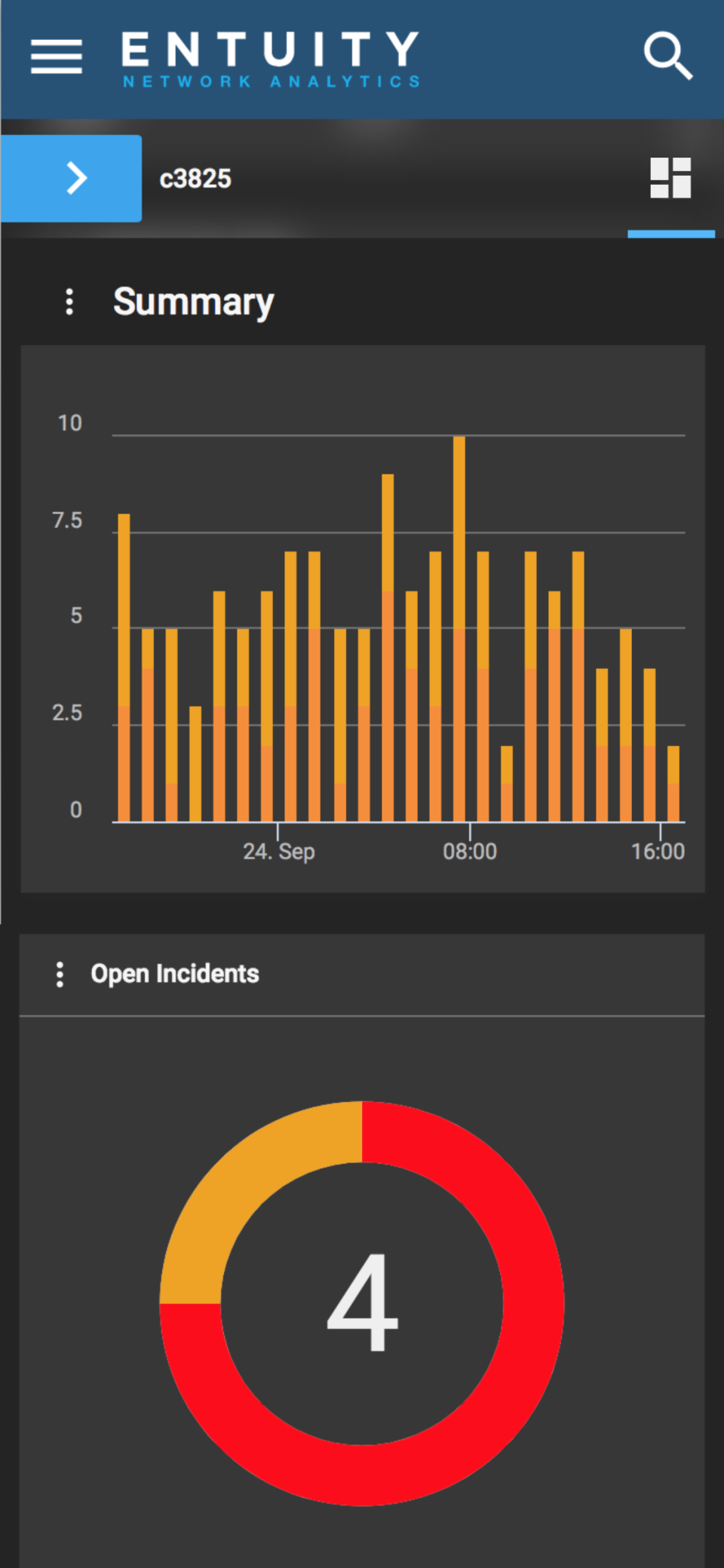Image resolution: width=724 pixels, height=1568 pixels.
Task: Click the Entuity Network Analytics logo
Action: pos(271,59)
